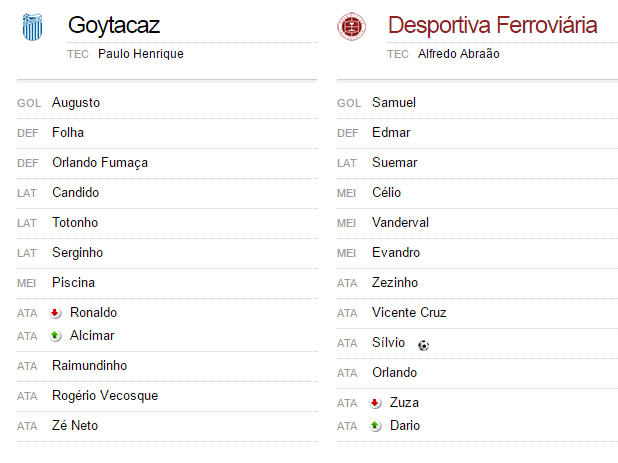Click the red substitution arrow beside Ronaldo

55,313
